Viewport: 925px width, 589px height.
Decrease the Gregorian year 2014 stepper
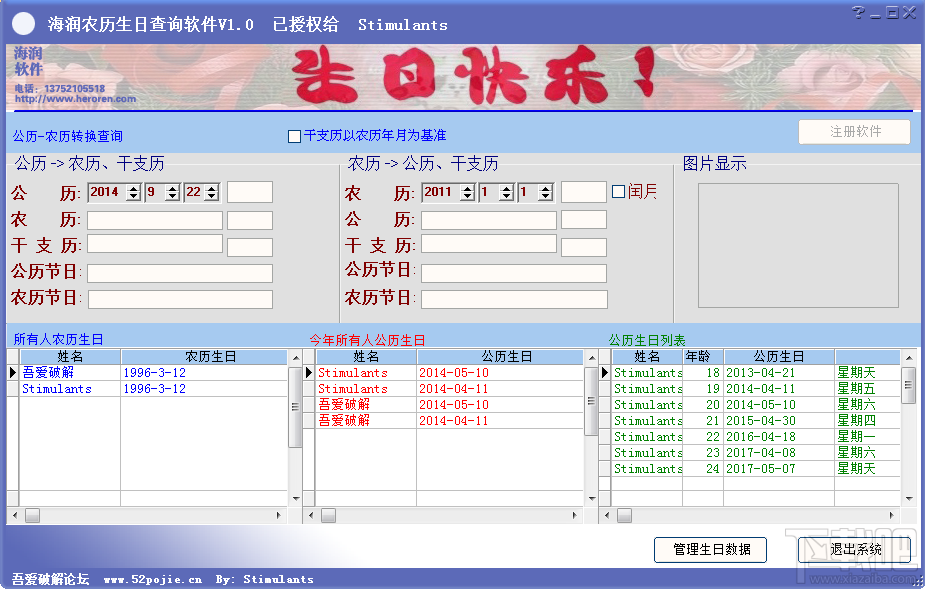coord(134,197)
